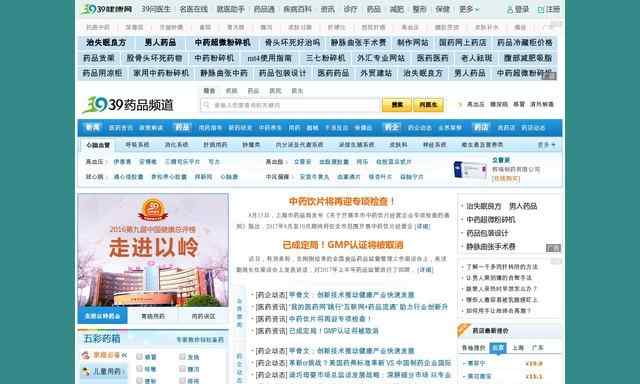Open 疾病百科 in top navigation
Screen dimensions: 640x384
tap(298, 9)
